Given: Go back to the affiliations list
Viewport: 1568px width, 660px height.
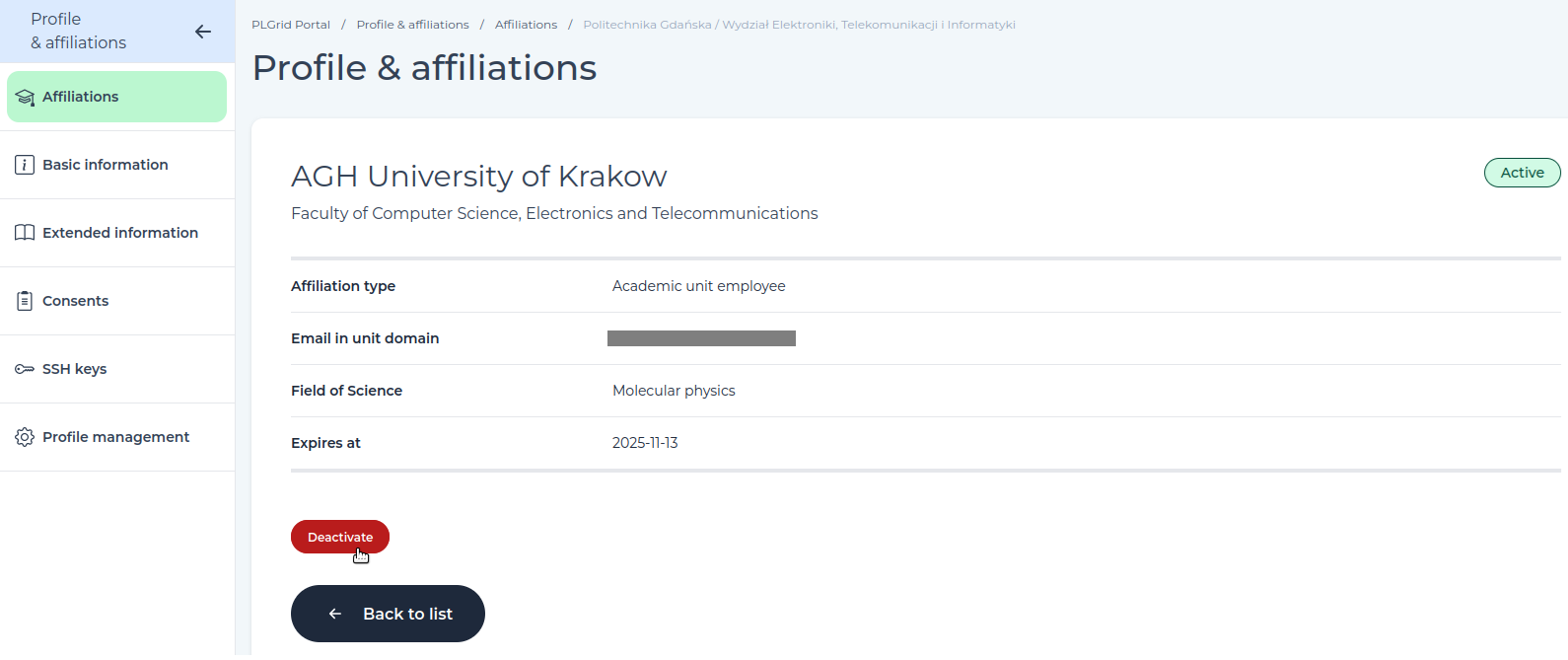Looking at the screenshot, I should [x=388, y=614].
